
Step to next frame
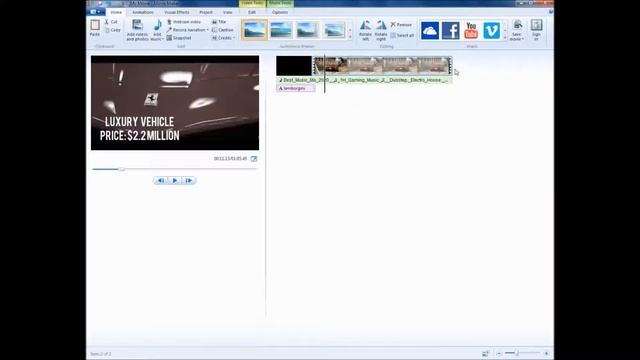click(x=189, y=180)
